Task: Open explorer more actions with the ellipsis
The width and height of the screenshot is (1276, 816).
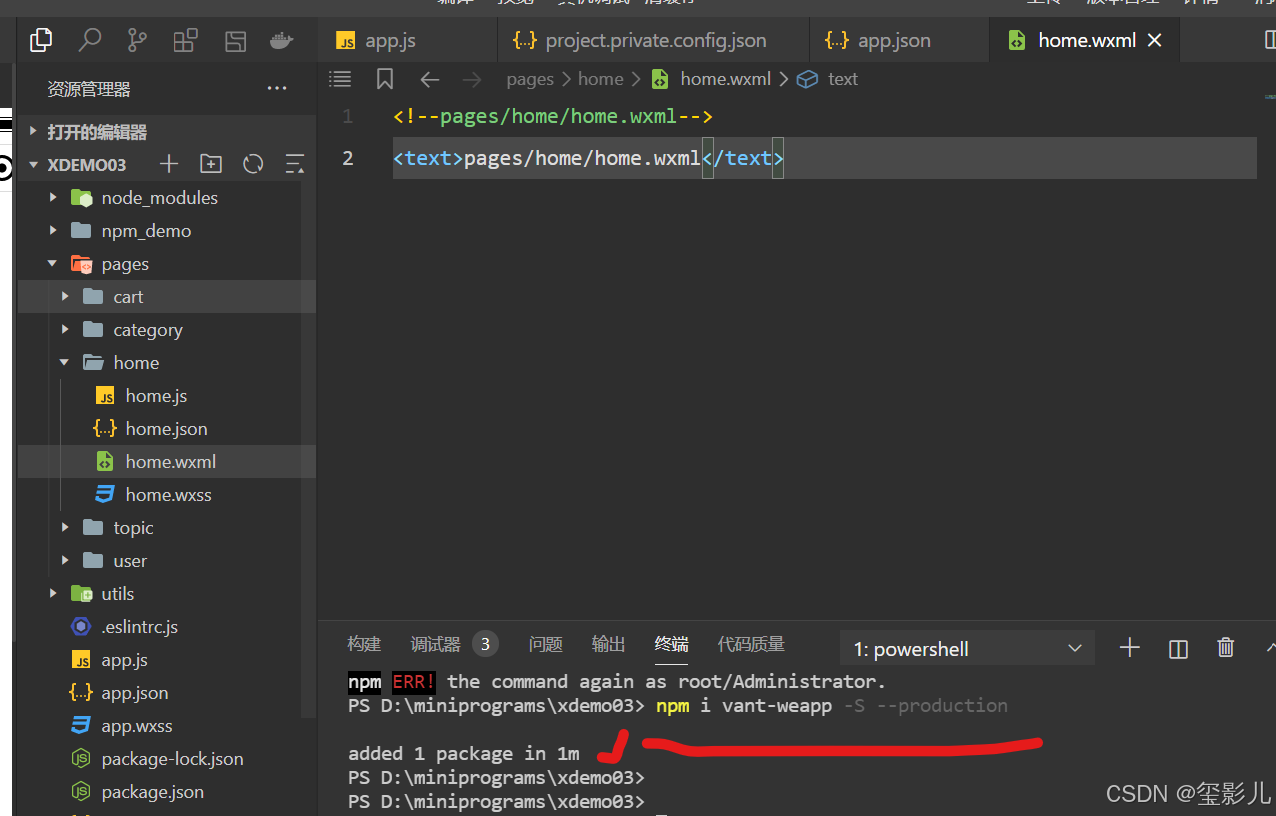Action: coord(277,88)
